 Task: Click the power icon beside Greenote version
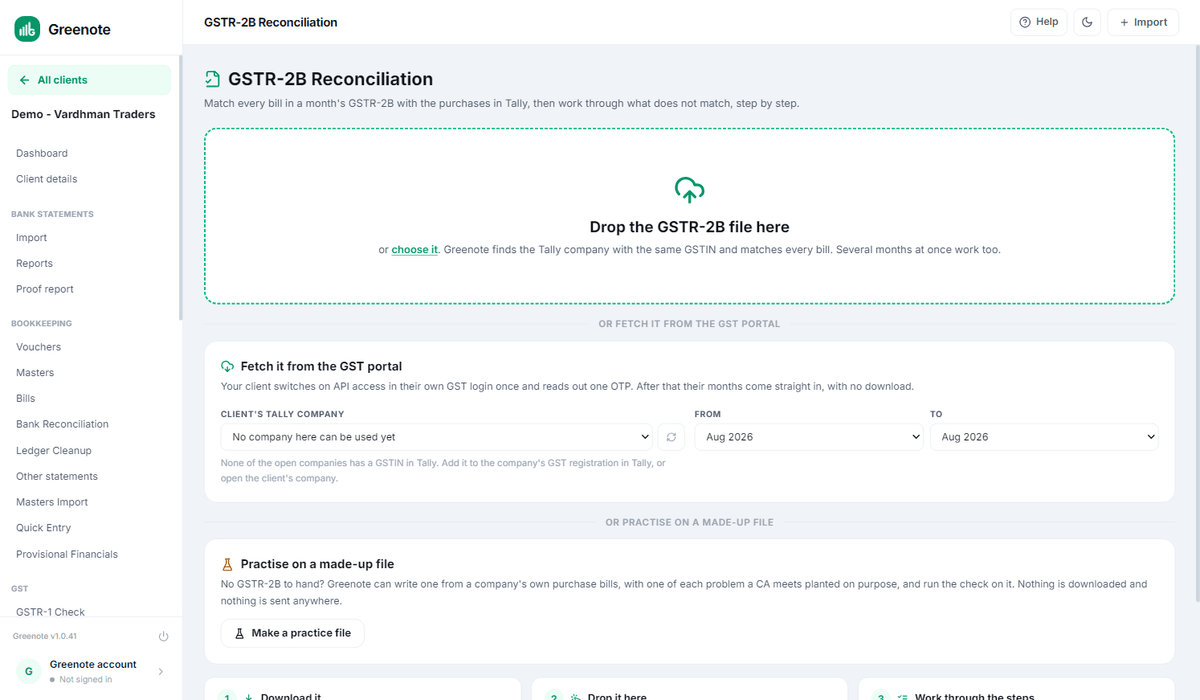[164, 637]
